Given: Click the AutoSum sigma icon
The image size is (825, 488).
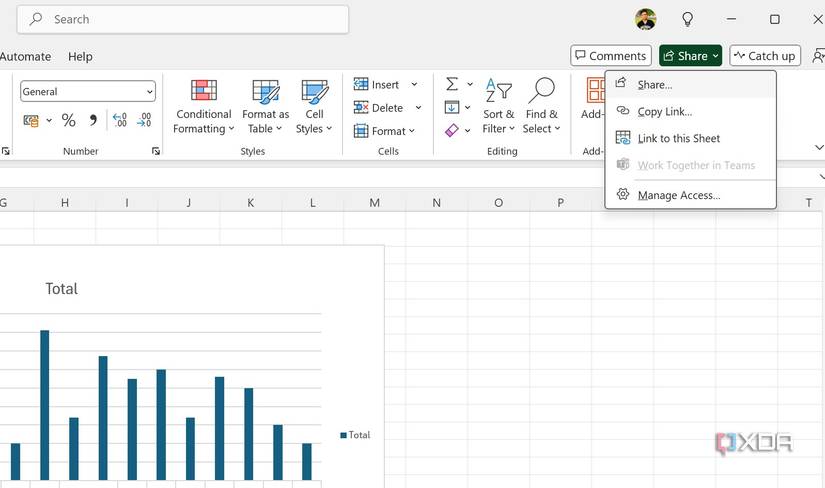Looking at the screenshot, I should coord(452,84).
